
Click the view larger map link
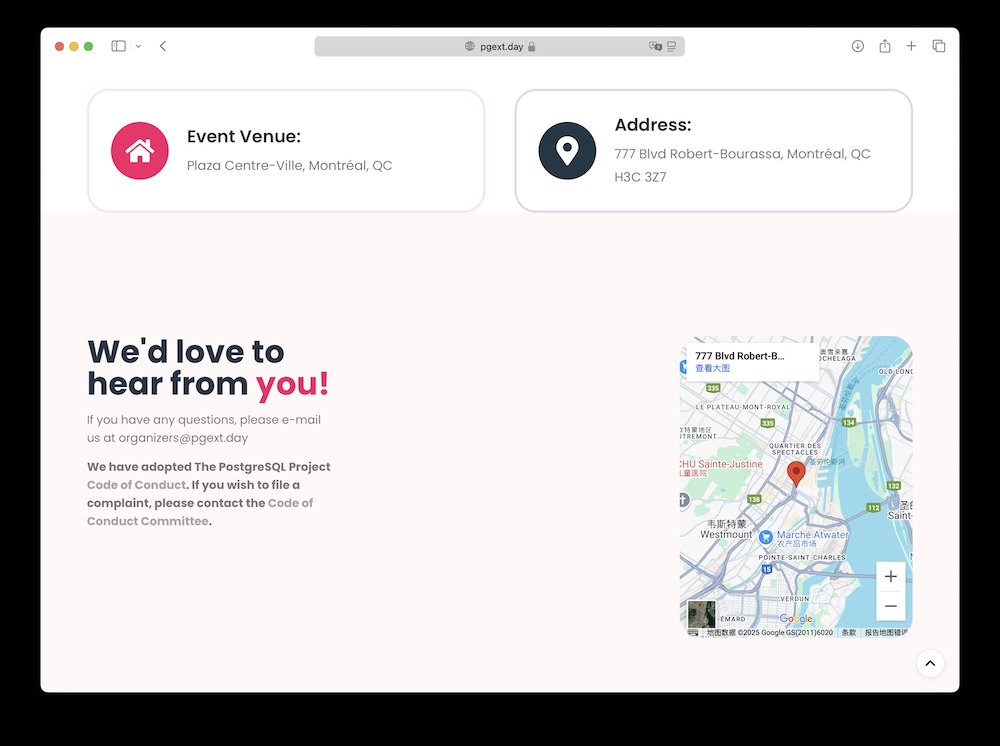tap(713, 368)
